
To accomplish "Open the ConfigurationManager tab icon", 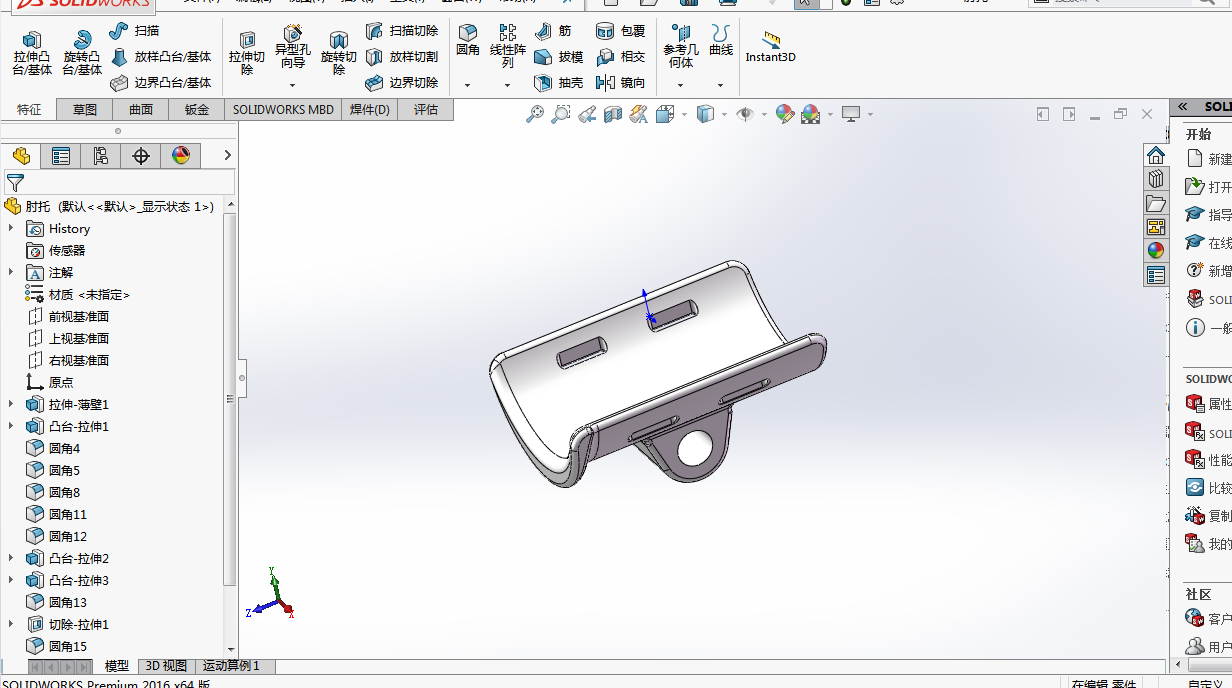I will pyautogui.click(x=101, y=155).
